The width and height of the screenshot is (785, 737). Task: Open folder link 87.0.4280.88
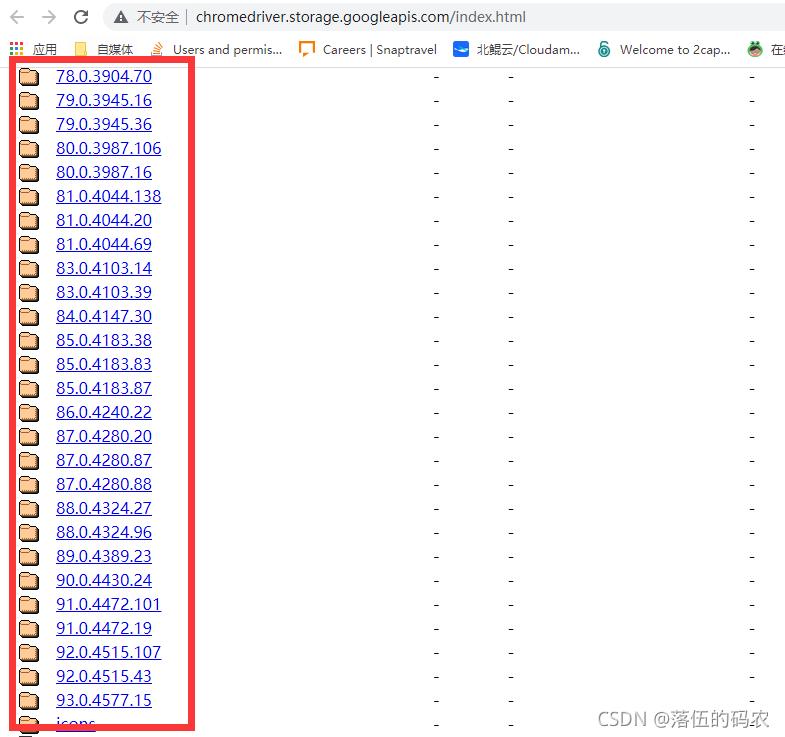point(104,485)
